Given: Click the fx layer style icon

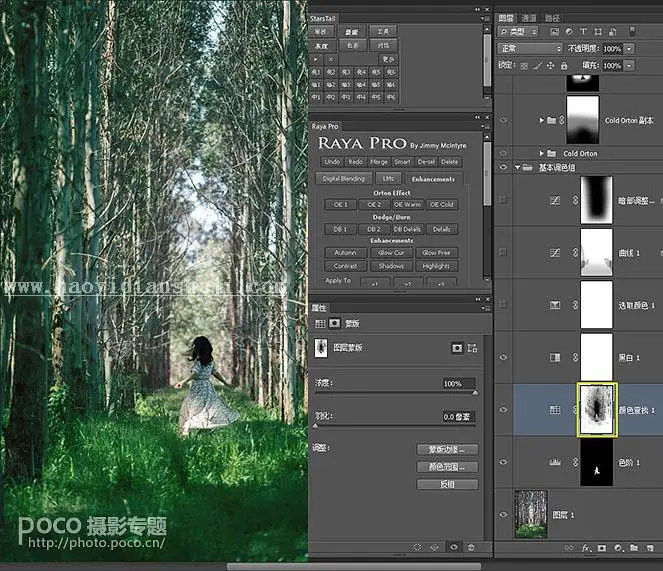Looking at the screenshot, I should tap(586, 548).
